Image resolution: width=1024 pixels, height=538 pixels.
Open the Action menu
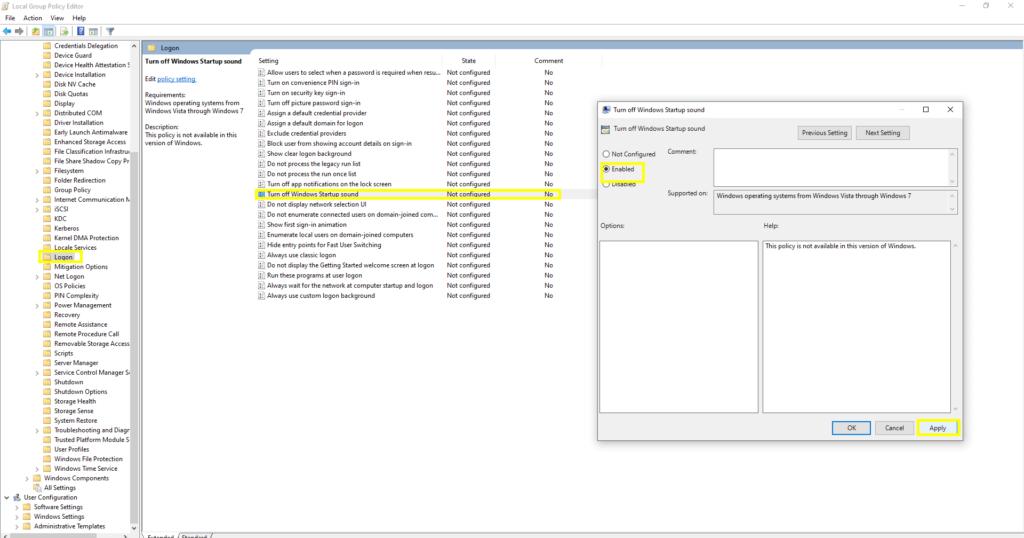(33, 18)
